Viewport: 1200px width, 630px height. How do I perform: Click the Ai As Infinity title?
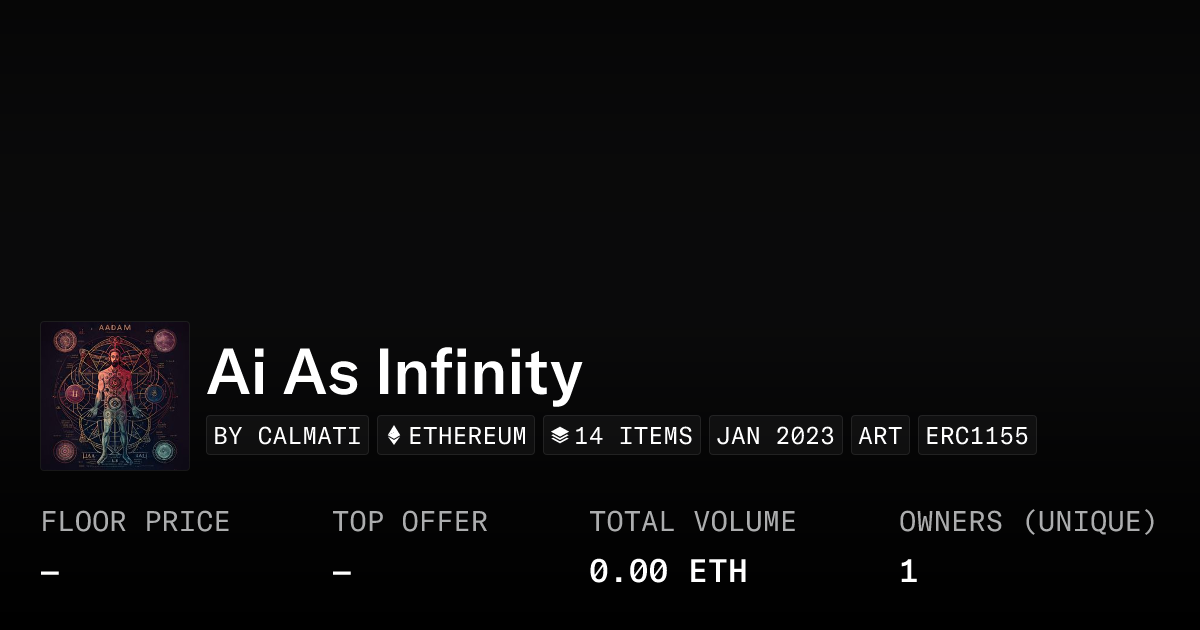point(394,373)
